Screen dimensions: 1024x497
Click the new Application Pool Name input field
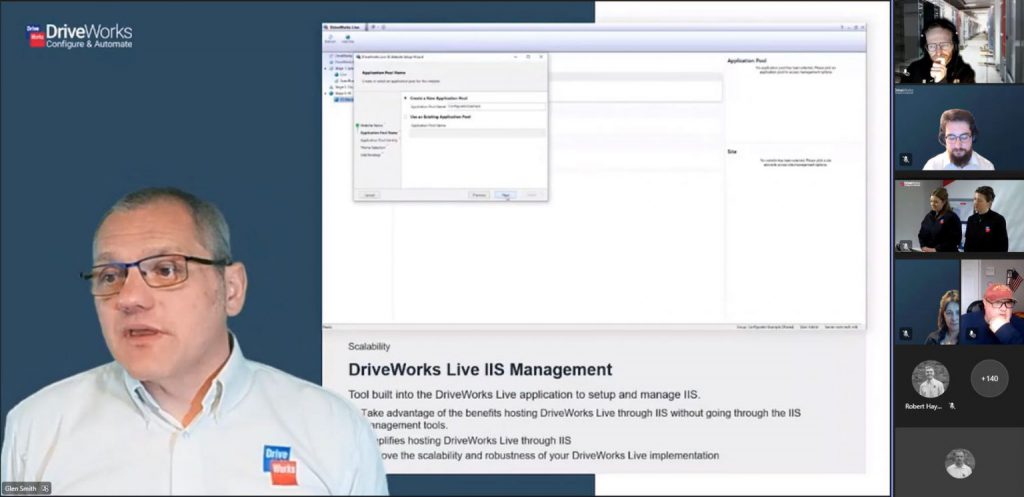pos(496,106)
